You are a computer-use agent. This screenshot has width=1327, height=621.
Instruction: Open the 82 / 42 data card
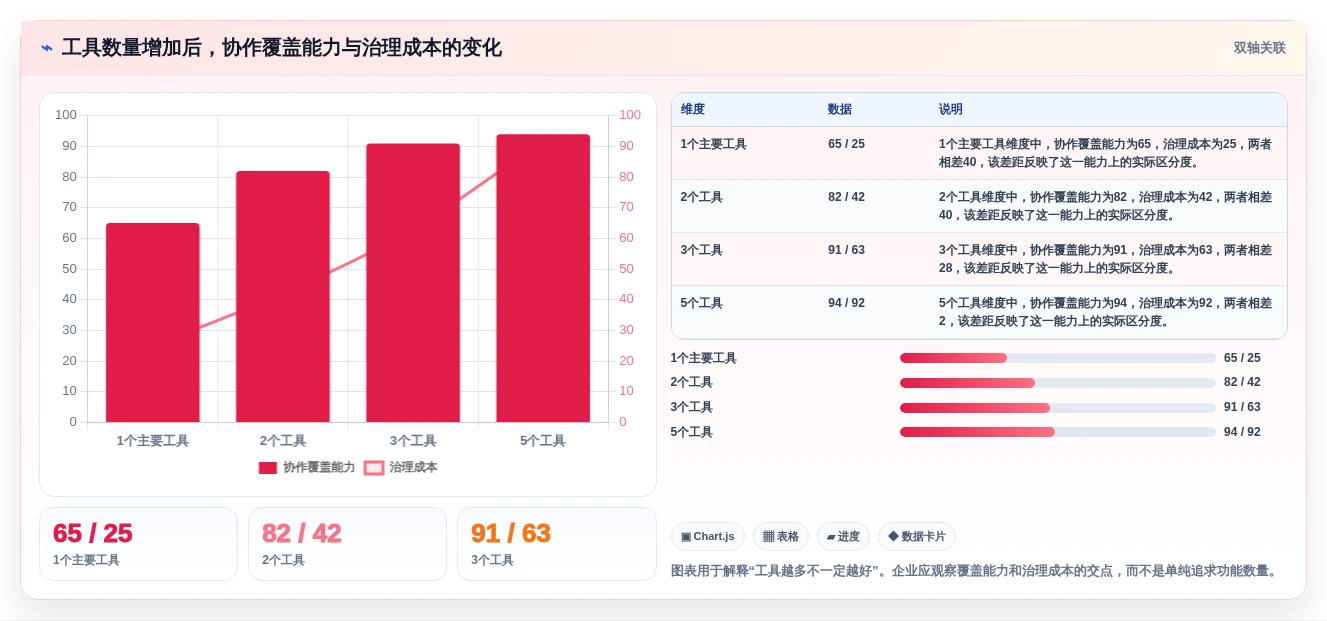click(x=347, y=544)
